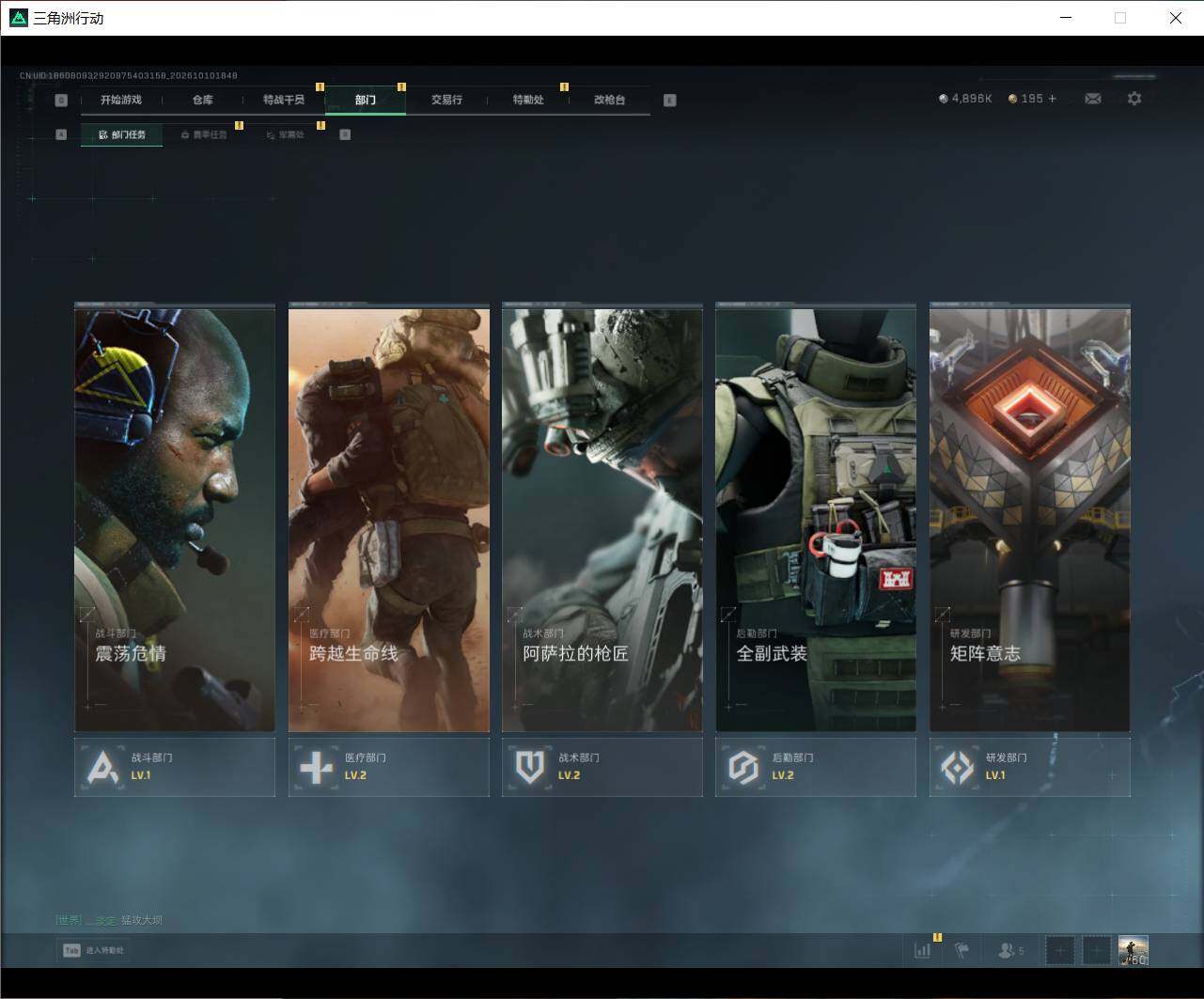Open the 交易行 tab

[446, 100]
